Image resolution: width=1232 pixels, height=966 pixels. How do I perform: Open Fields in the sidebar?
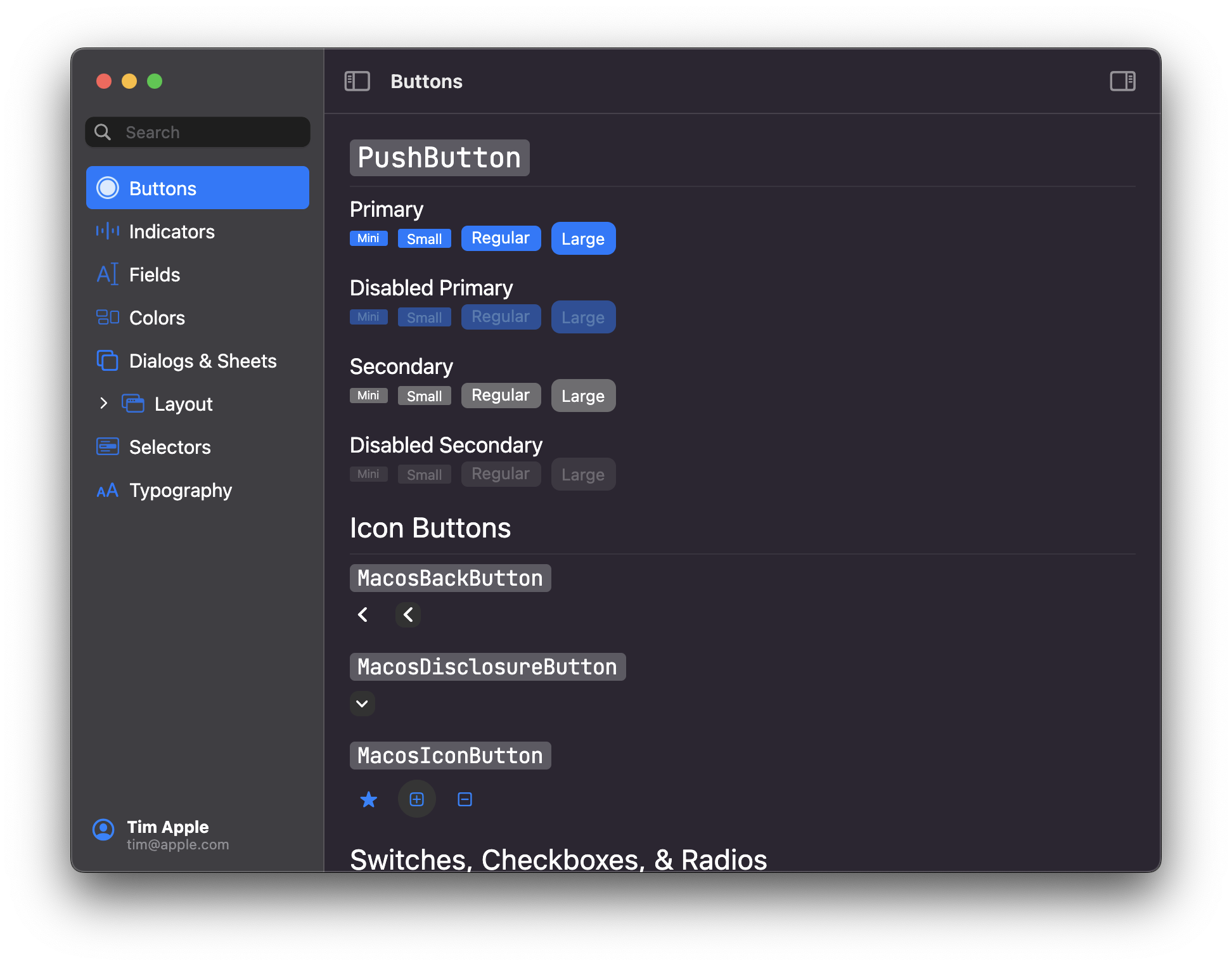(154, 274)
